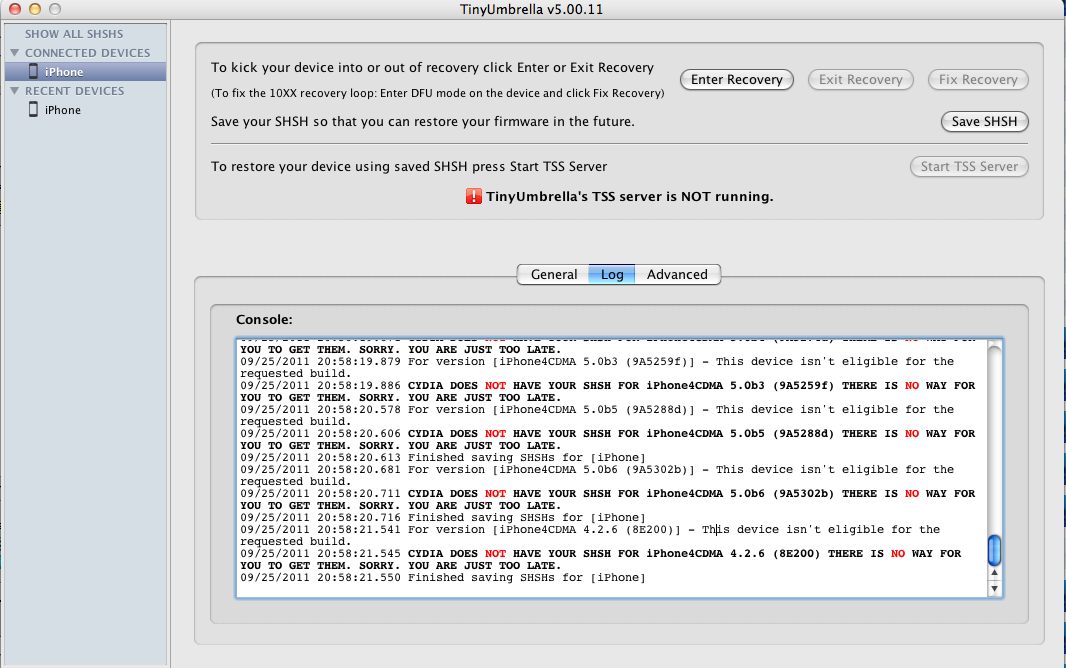Switch to the General tab

pyautogui.click(x=553, y=275)
